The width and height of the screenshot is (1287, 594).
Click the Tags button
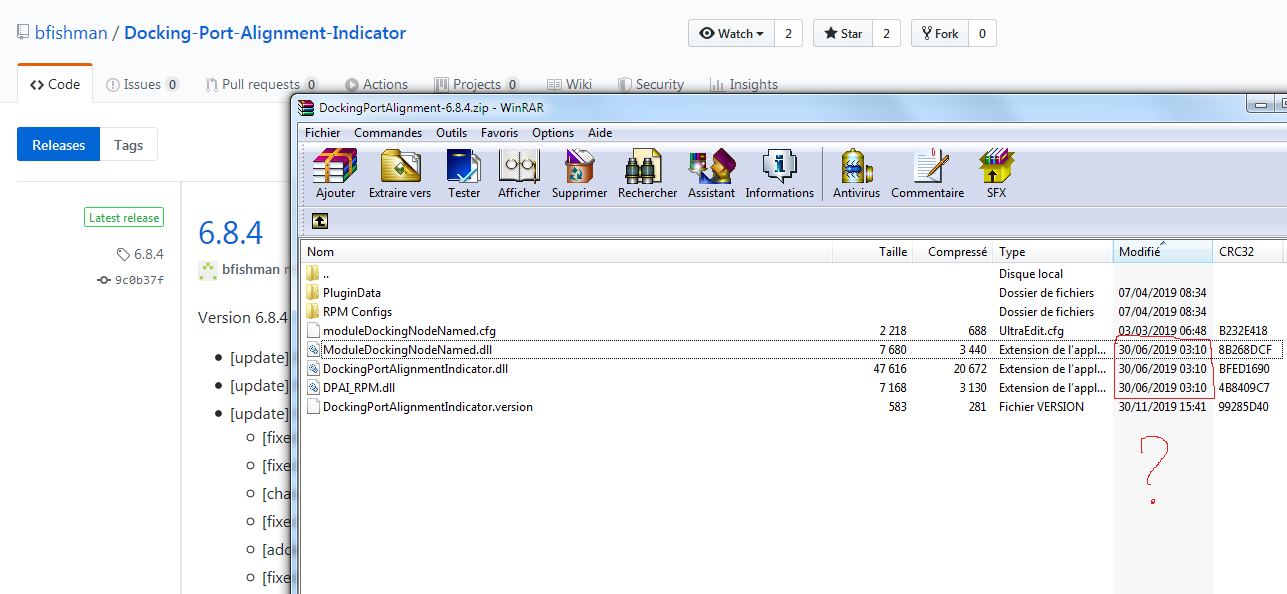click(x=128, y=144)
